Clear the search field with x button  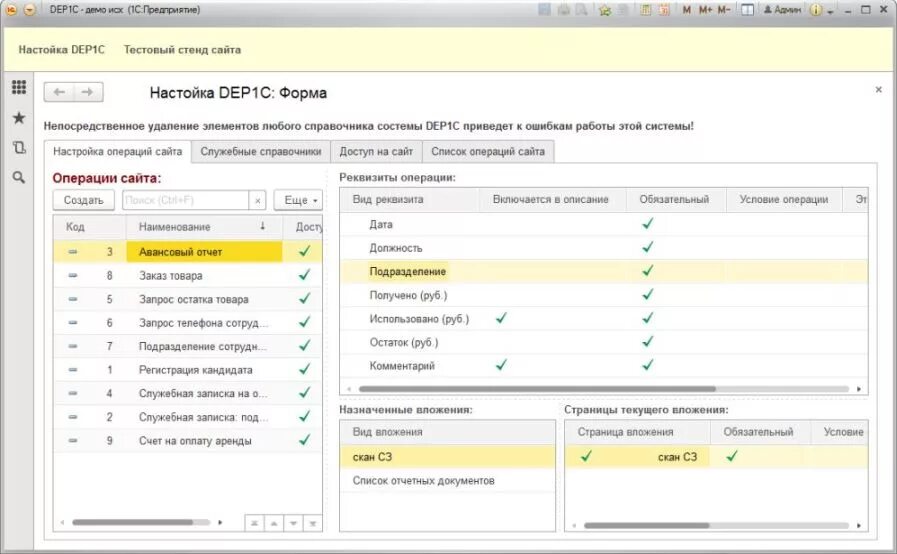(257, 200)
